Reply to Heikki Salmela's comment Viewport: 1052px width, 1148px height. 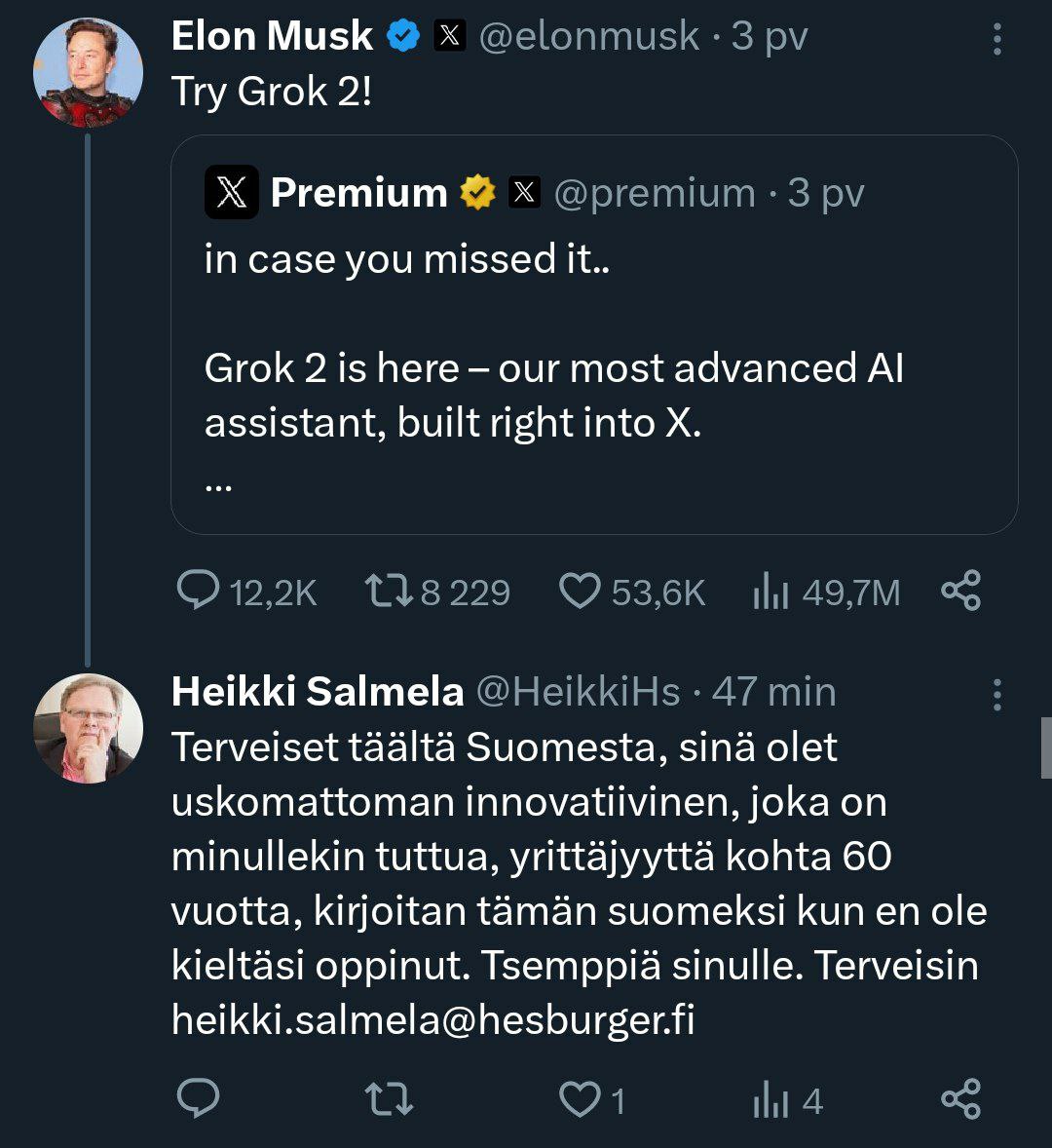(199, 1099)
